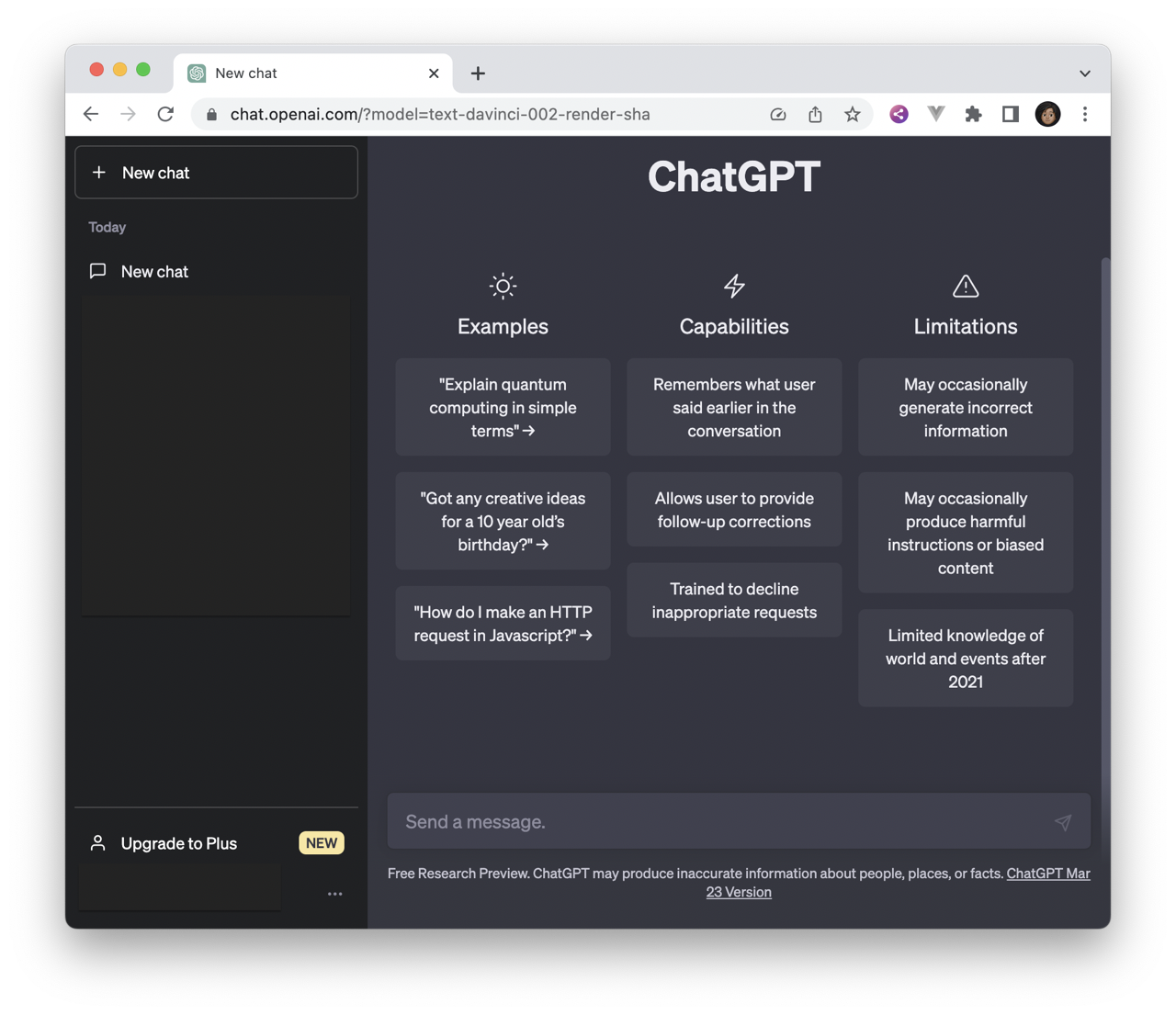
Task: Click the yellow macOS minimize button
Action: tap(120, 70)
